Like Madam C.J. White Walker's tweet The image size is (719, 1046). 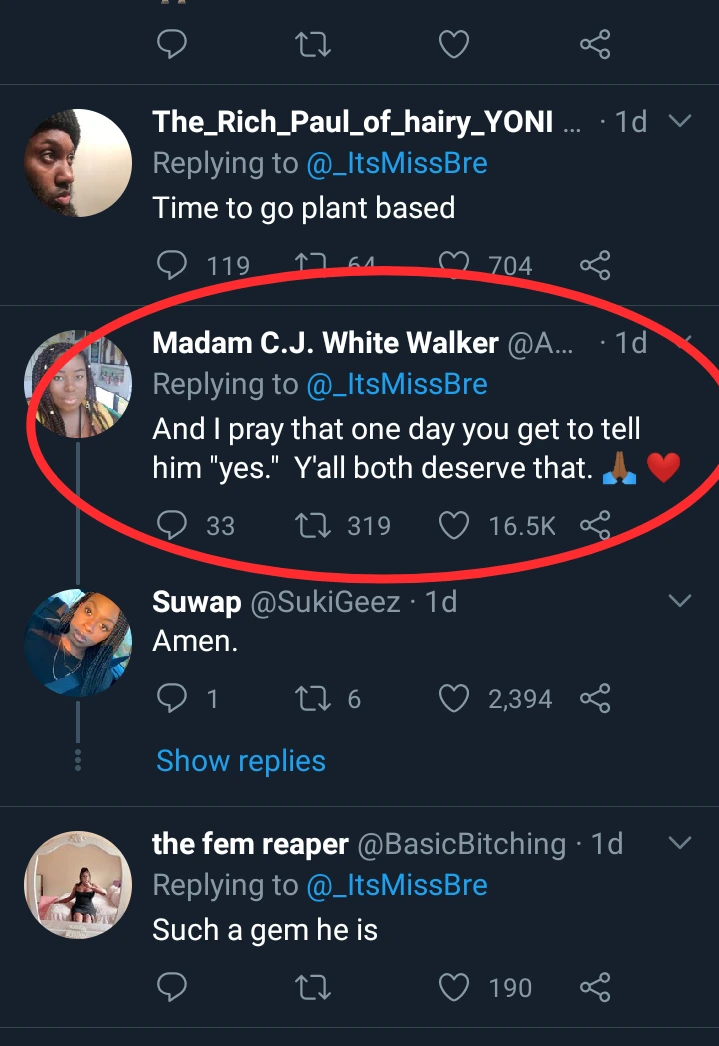click(455, 525)
